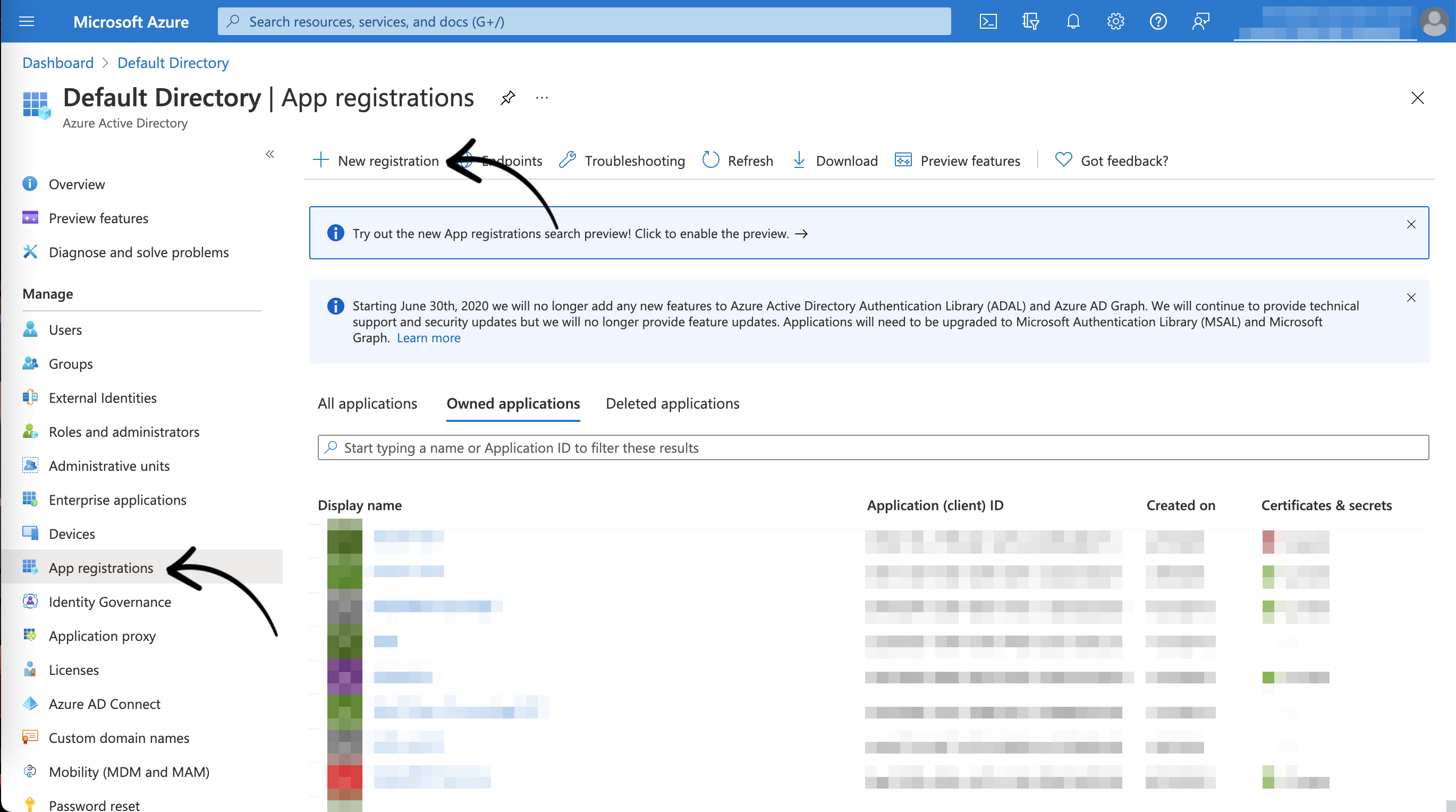
Task: Open the notifications bell
Action: (1073, 21)
